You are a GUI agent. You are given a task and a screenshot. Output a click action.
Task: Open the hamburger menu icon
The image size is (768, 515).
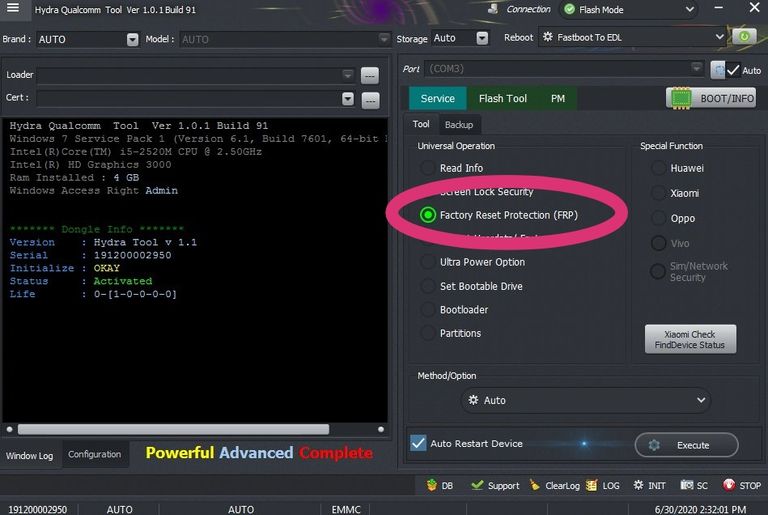pyautogui.click(x=13, y=8)
